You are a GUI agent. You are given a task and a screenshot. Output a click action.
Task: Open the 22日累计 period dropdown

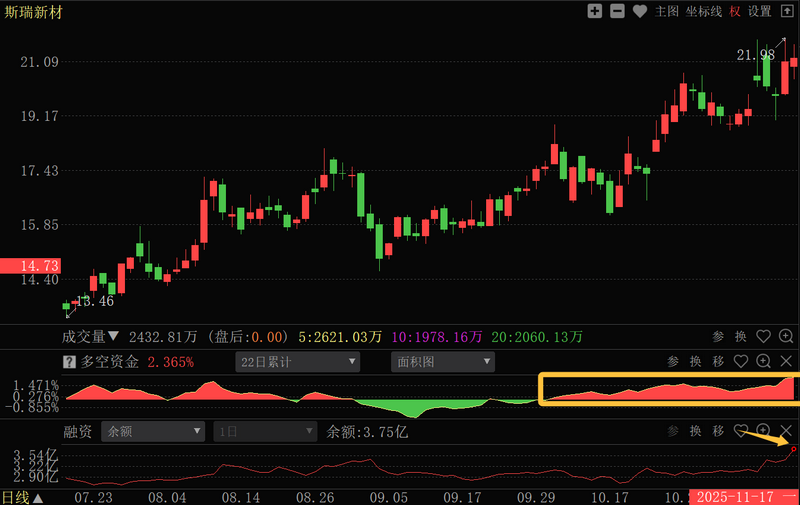pyautogui.click(x=297, y=362)
